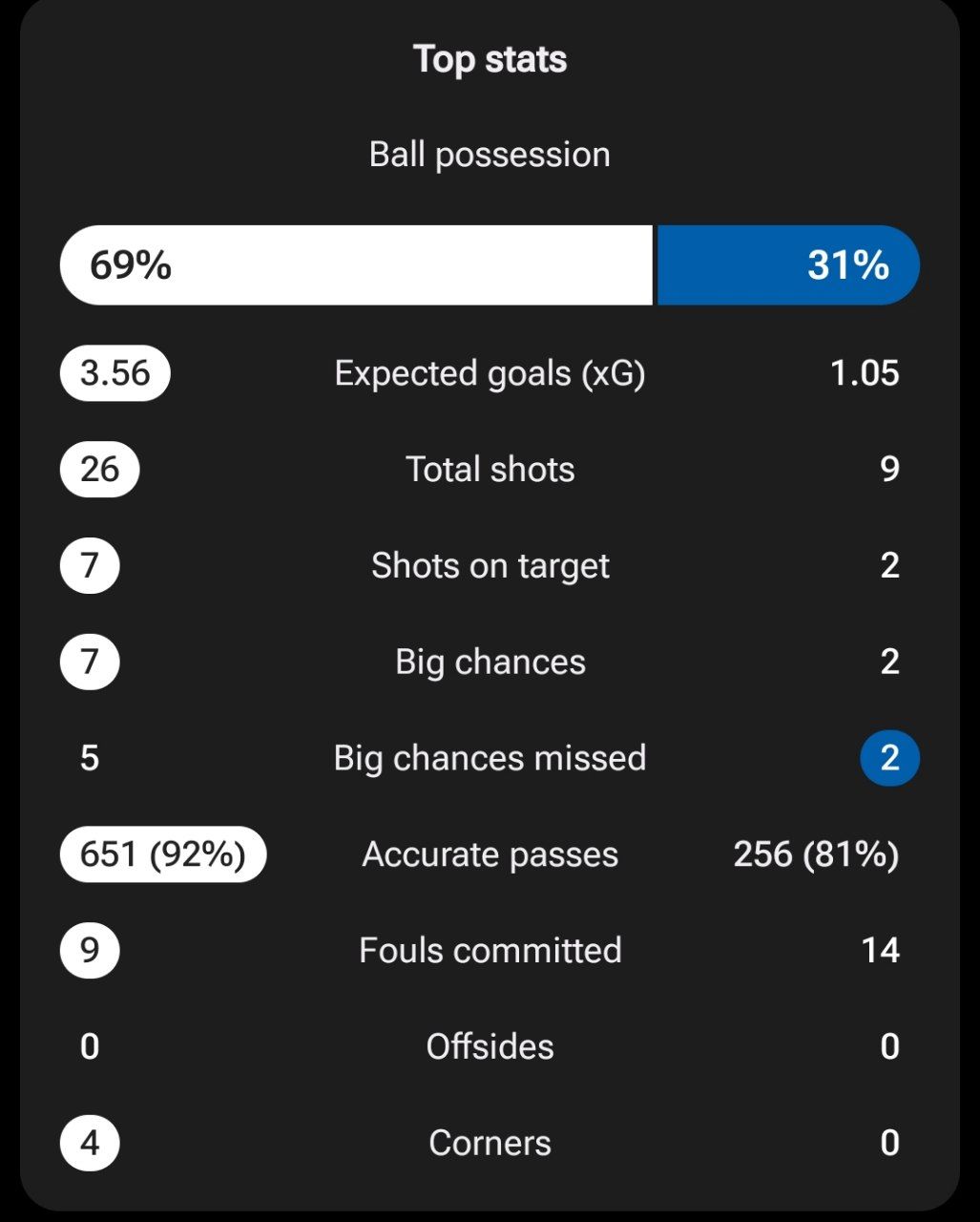Tap the highlighted 7 beside Shots on target

click(90, 566)
